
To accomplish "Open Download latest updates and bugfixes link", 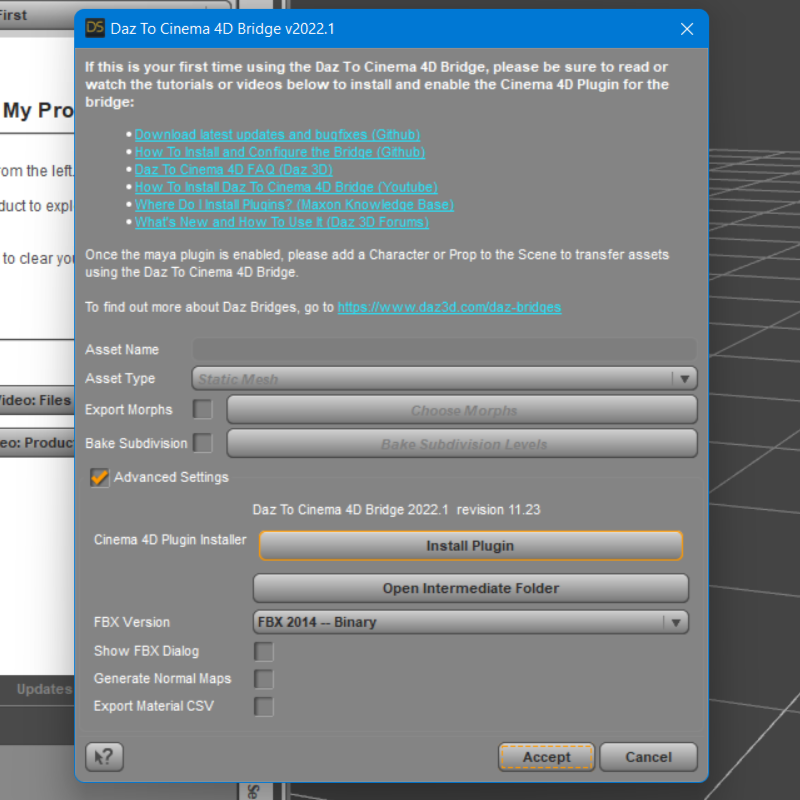I will [278, 135].
